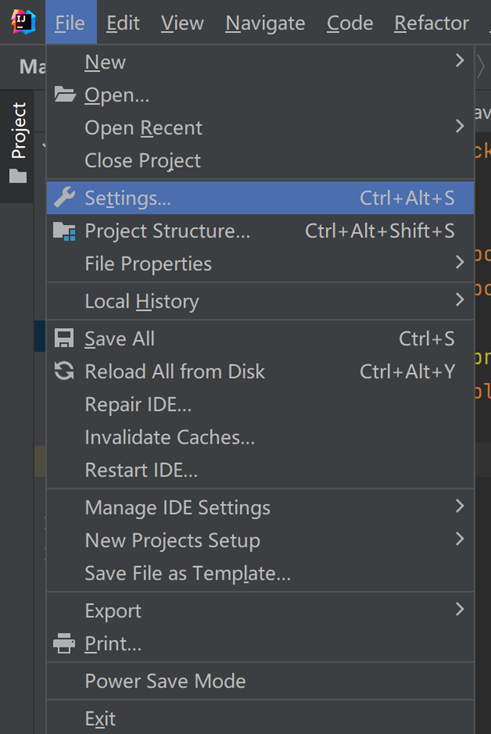Expand the Open Recent submenu arrow
Screen dimensions: 491x734
pos(460,126)
